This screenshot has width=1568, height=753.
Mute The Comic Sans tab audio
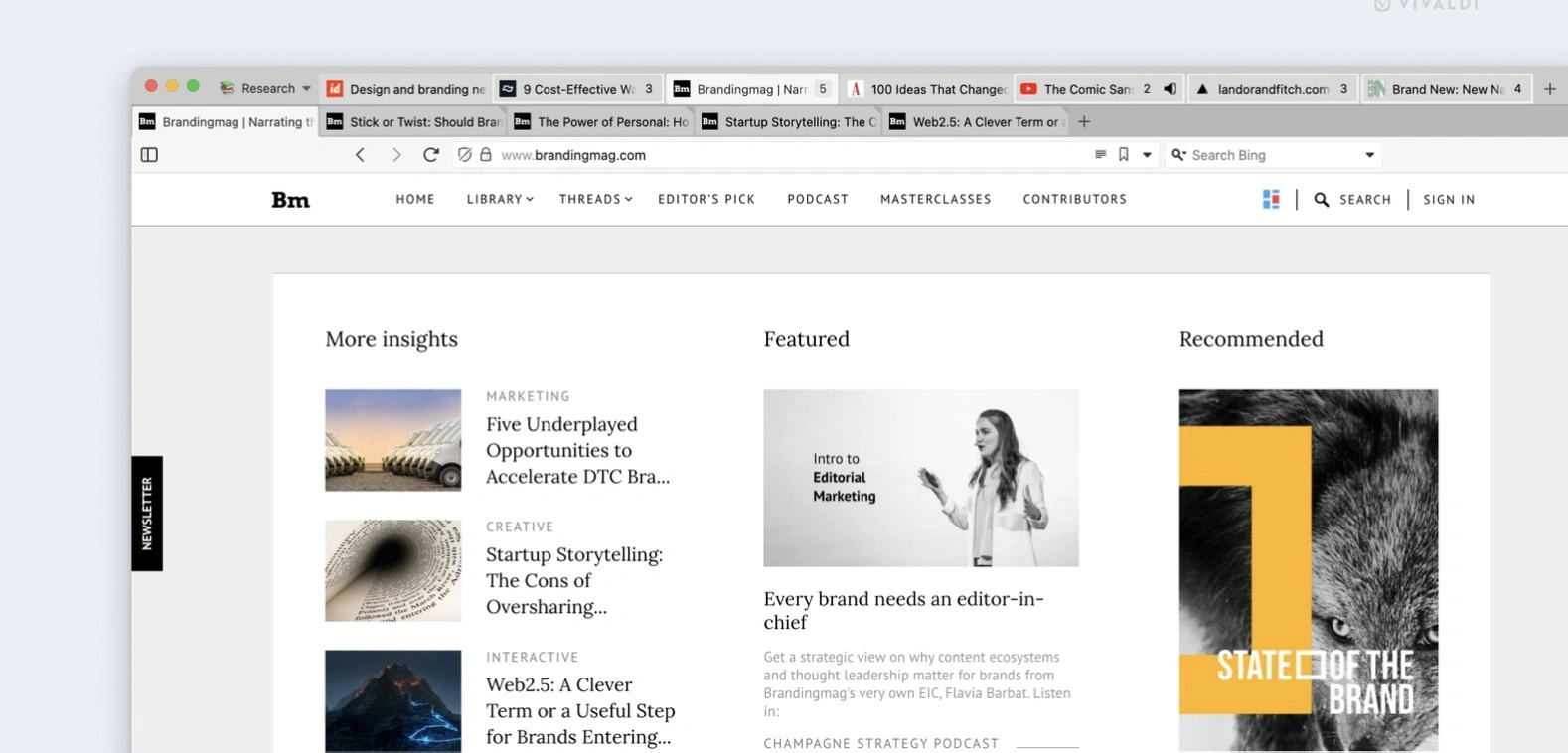[x=1170, y=89]
